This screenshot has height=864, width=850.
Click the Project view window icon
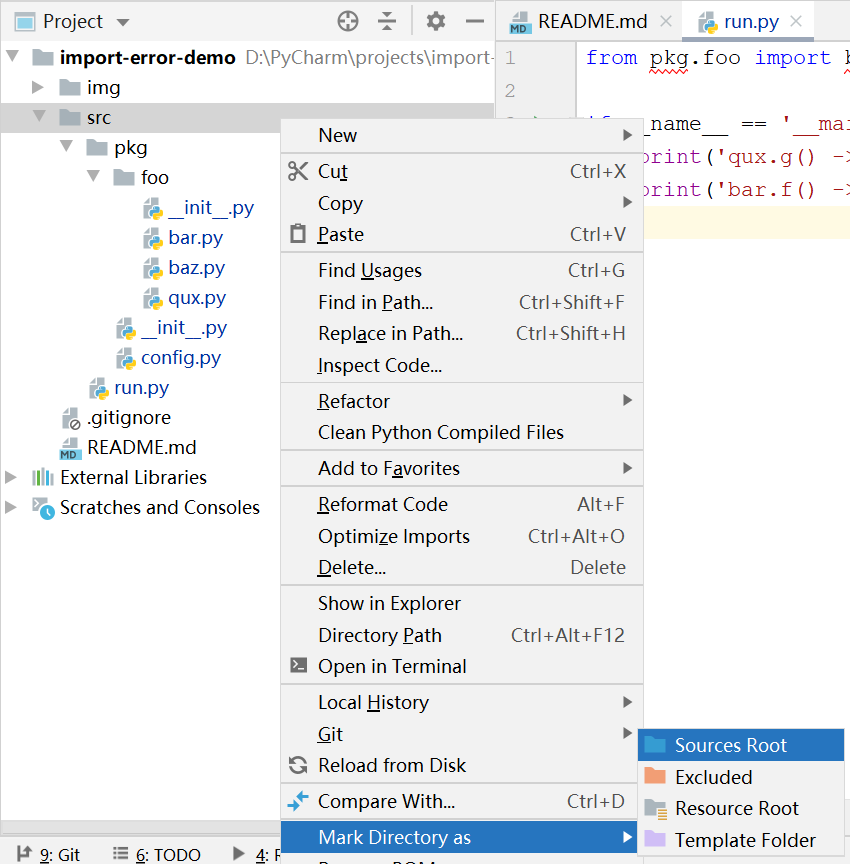click(x=25, y=22)
